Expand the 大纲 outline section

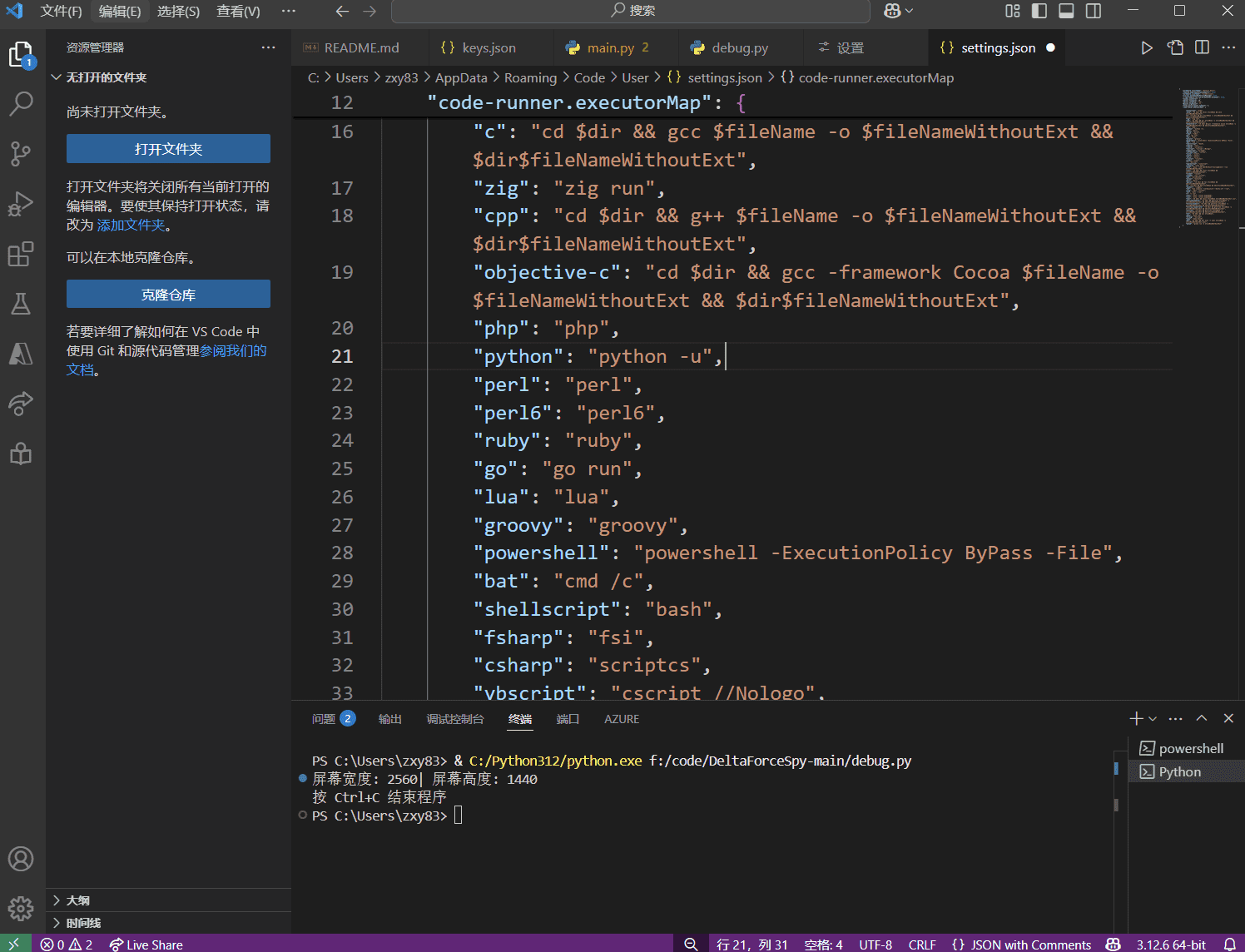click(79, 900)
